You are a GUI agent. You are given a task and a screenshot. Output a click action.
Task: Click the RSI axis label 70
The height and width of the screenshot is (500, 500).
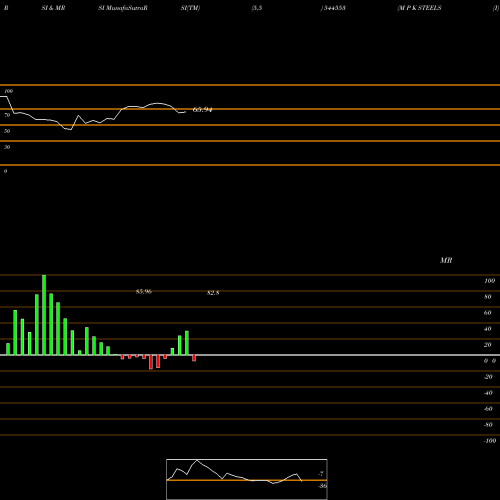tap(7, 115)
